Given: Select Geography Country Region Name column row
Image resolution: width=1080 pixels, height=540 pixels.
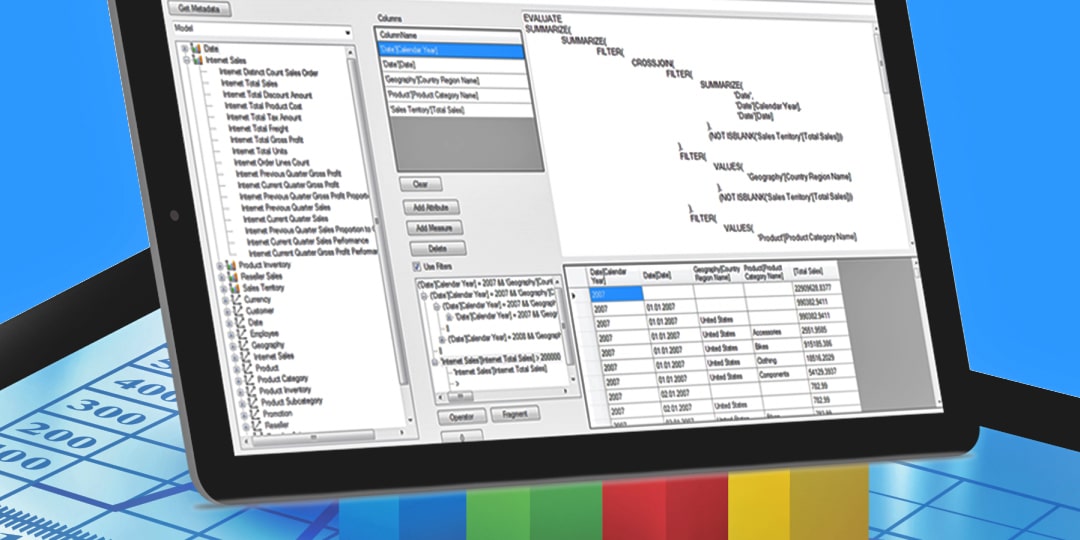Looking at the screenshot, I should coord(447,80).
